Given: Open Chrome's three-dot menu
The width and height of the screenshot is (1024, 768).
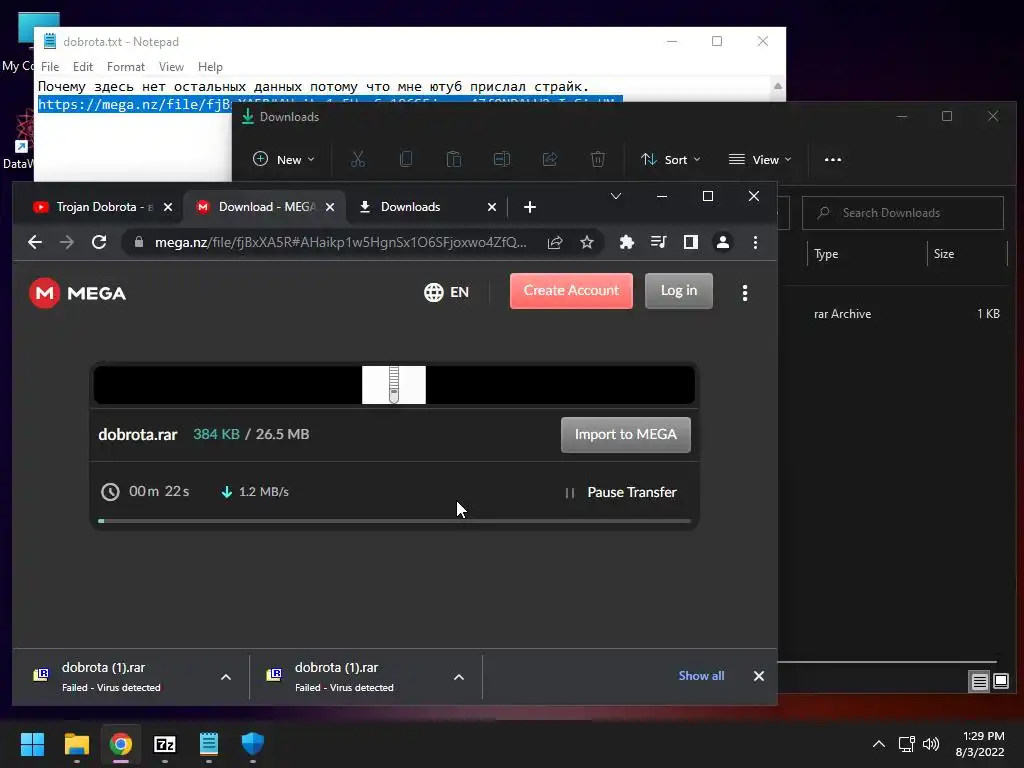Looking at the screenshot, I should point(755,242).
